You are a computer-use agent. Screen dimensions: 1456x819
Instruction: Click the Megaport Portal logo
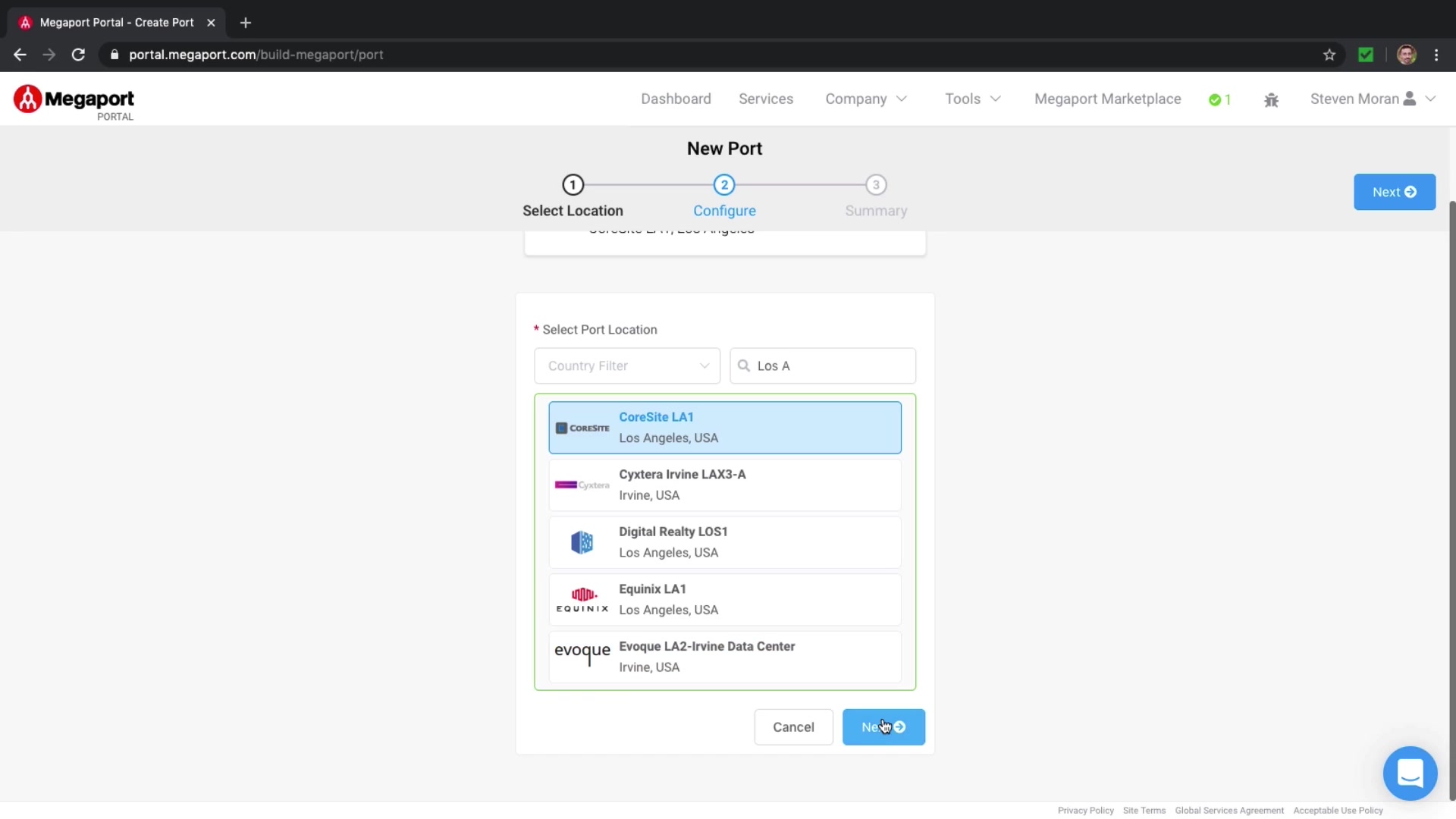[x=74, y=102]
